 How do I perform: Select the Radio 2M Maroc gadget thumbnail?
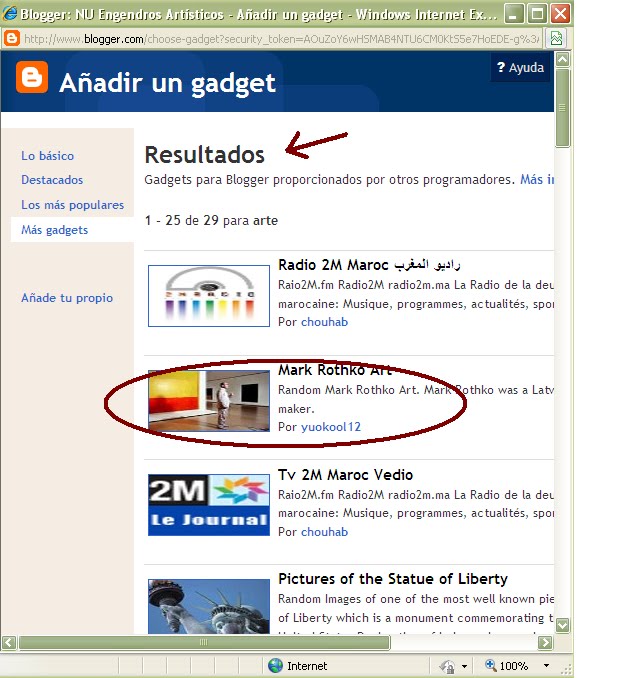(209, 296)
